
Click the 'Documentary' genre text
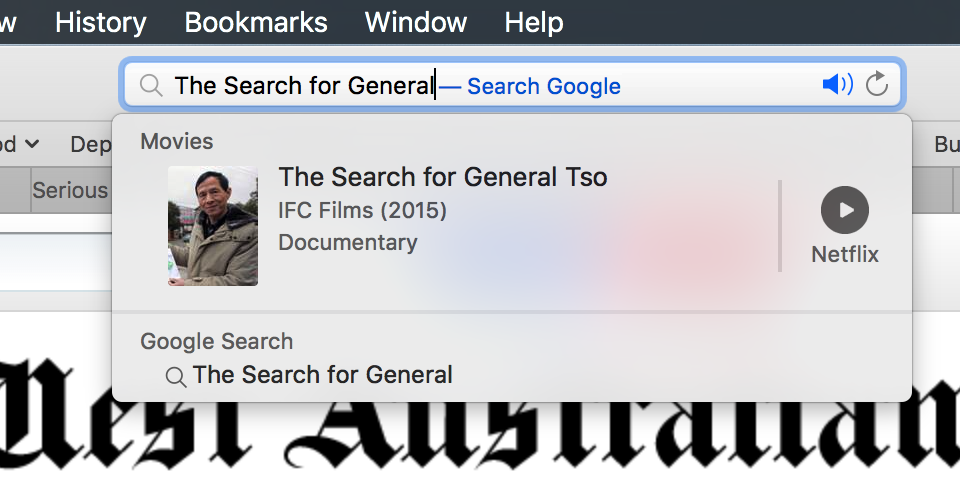348,242
